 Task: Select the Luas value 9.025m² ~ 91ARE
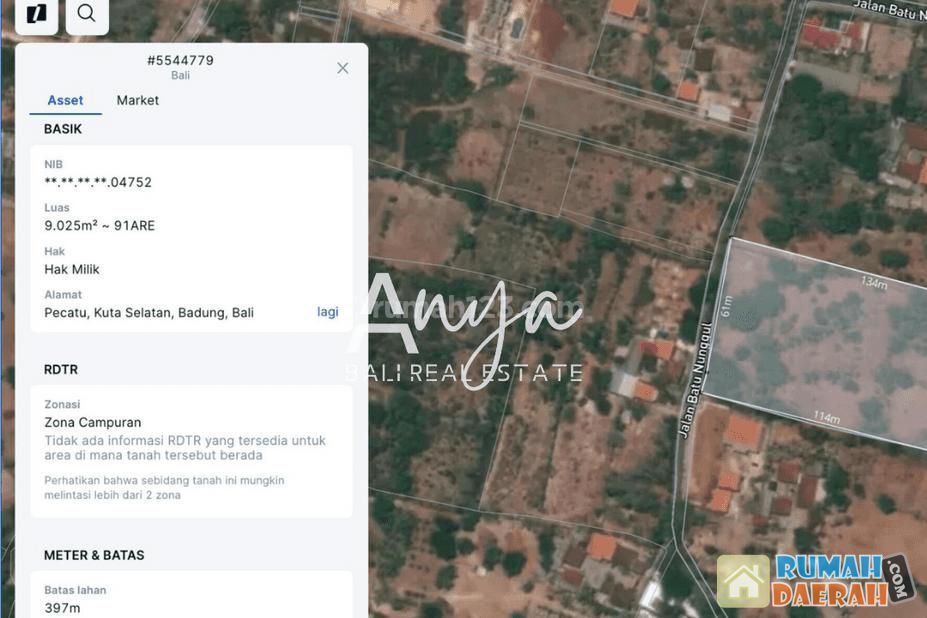(99, 225)
